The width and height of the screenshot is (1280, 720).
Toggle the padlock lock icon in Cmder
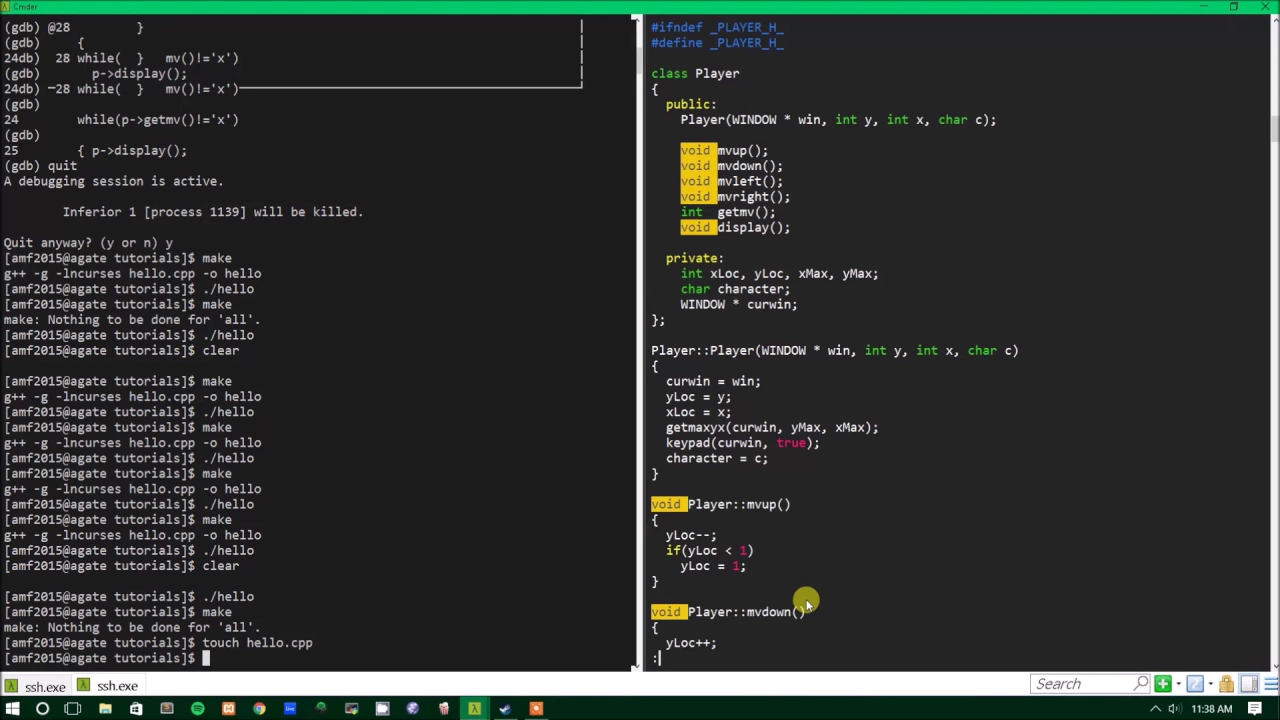click(1226, 684)
